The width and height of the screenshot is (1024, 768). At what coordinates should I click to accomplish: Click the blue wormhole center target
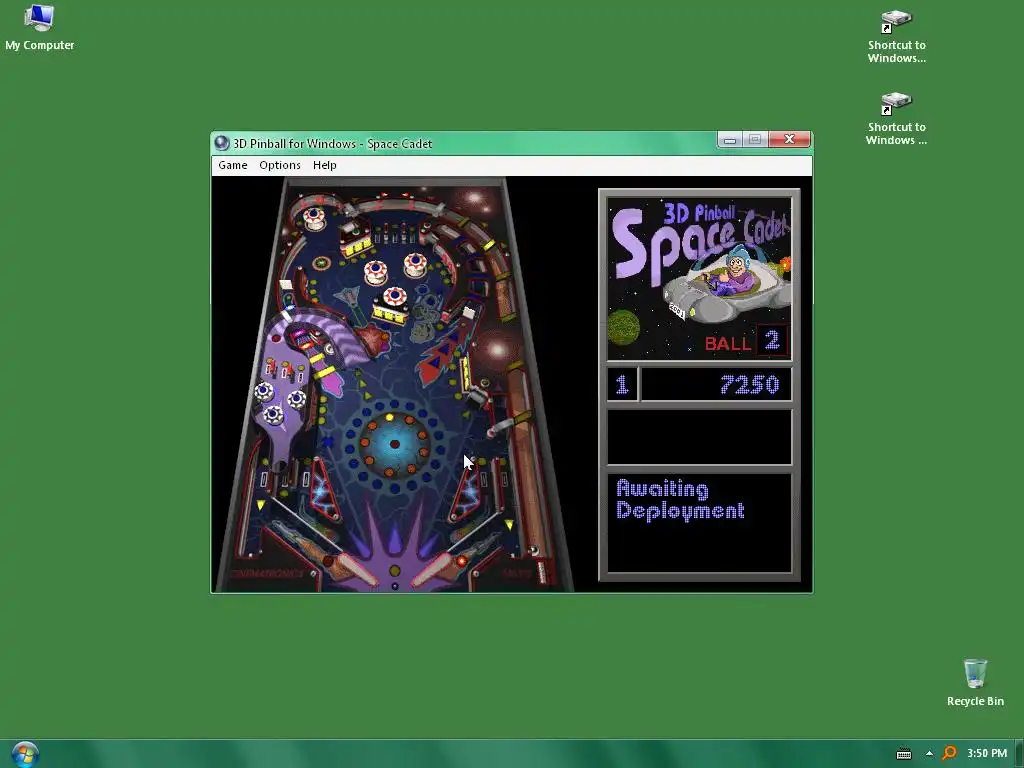coord(394,444)
